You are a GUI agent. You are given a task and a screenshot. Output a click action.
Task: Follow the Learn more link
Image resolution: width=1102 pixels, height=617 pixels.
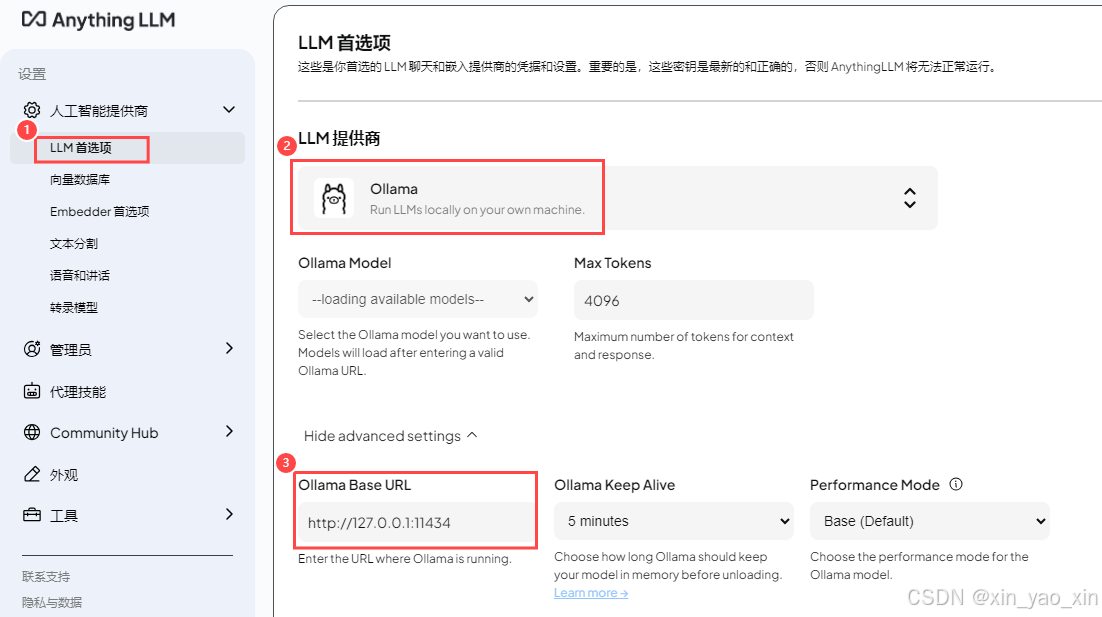coord(591,593)
